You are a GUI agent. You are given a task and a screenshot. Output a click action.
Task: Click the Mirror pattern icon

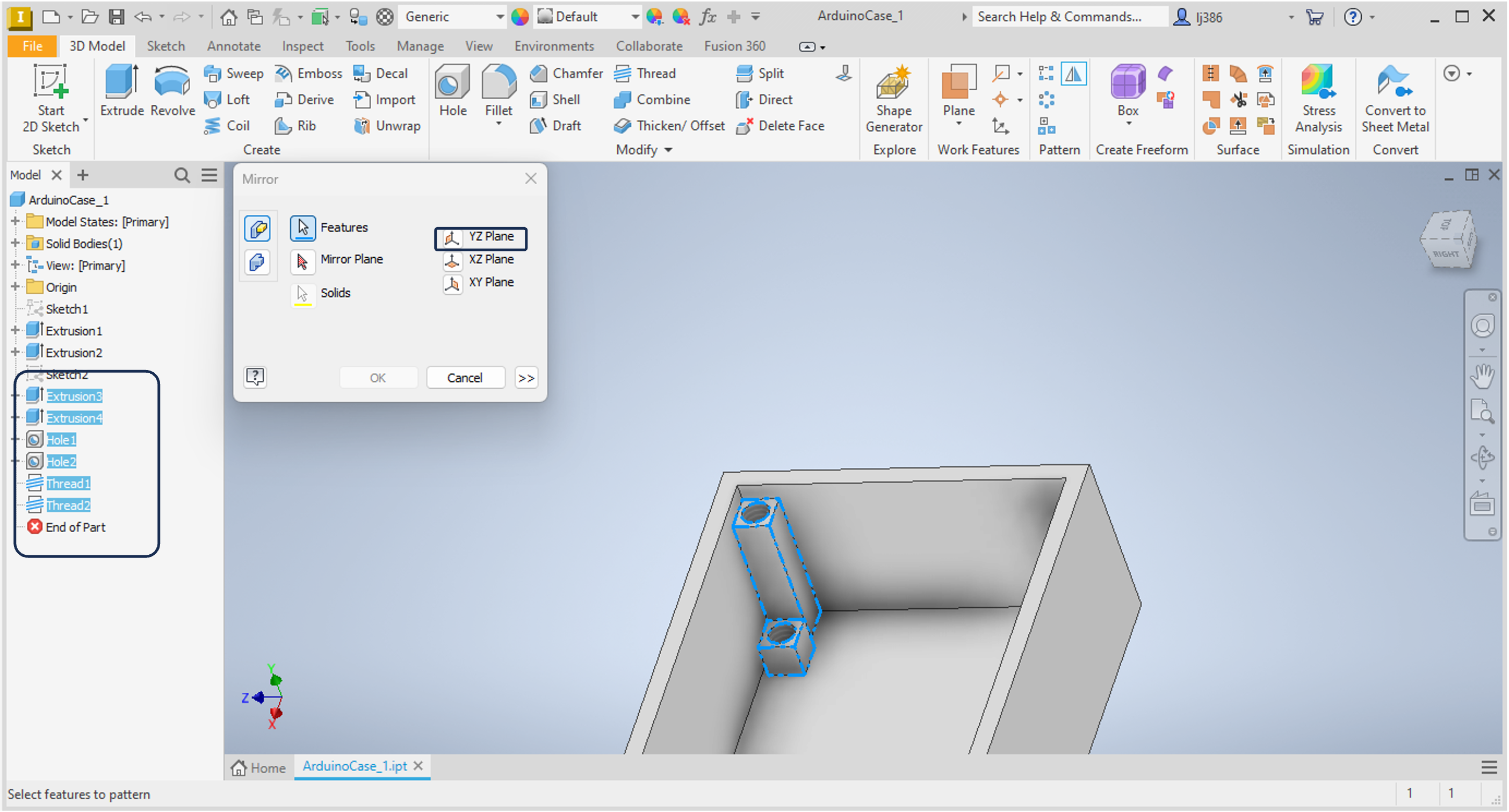tap(1073, 73)
